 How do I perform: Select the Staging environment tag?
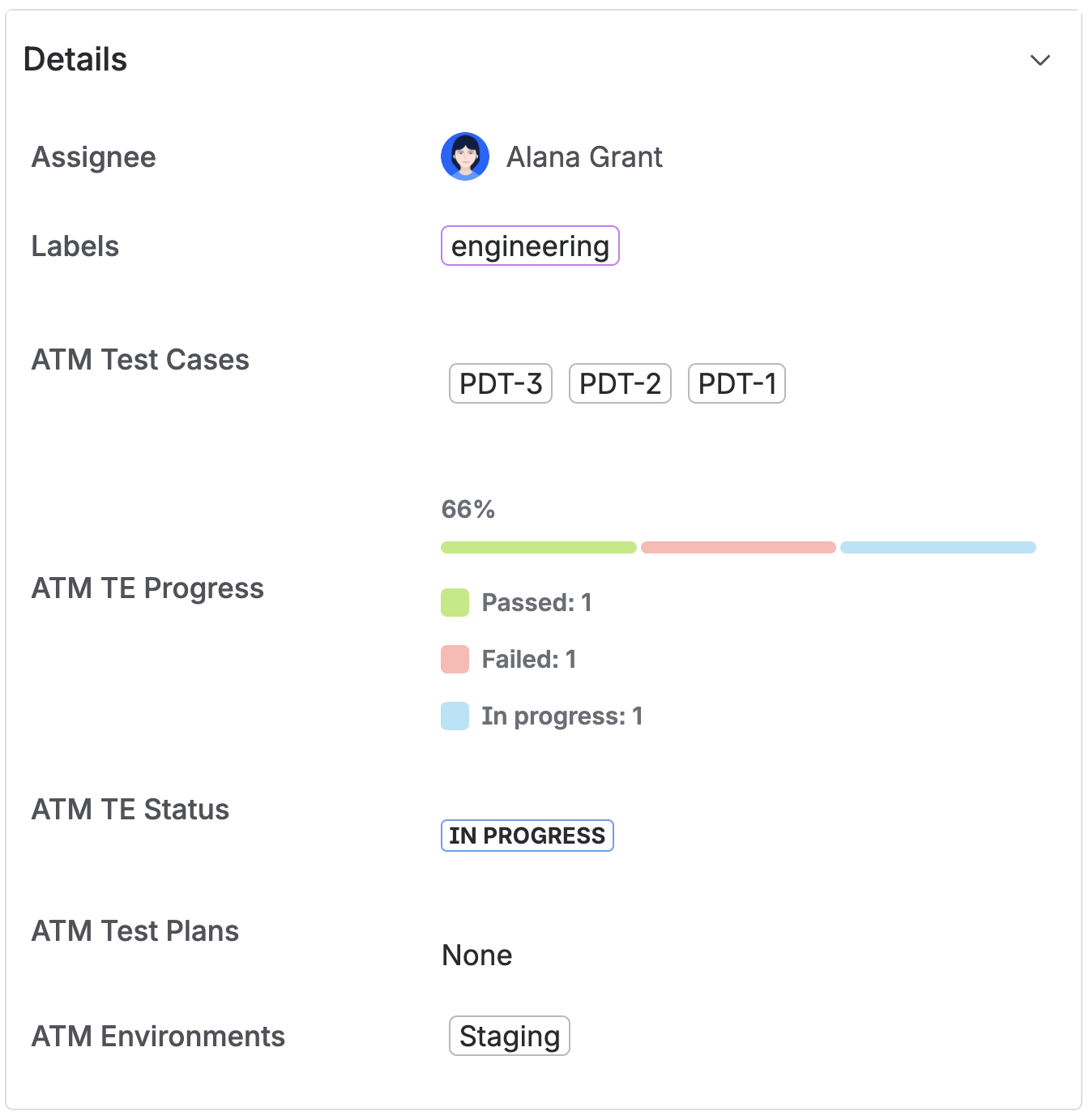(x=510, y=1036)
